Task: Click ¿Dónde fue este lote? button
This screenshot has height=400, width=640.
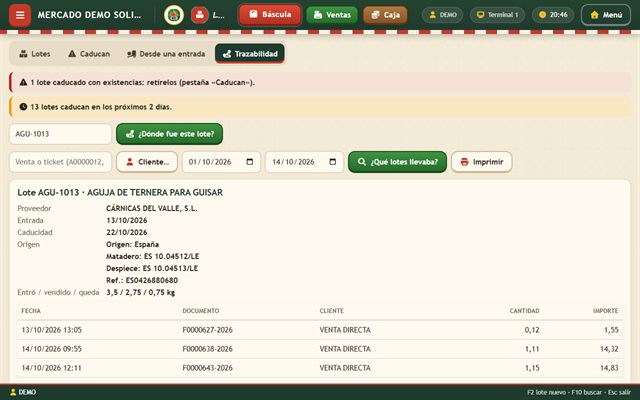Action: pyautogui.click(x=169, y=134)
